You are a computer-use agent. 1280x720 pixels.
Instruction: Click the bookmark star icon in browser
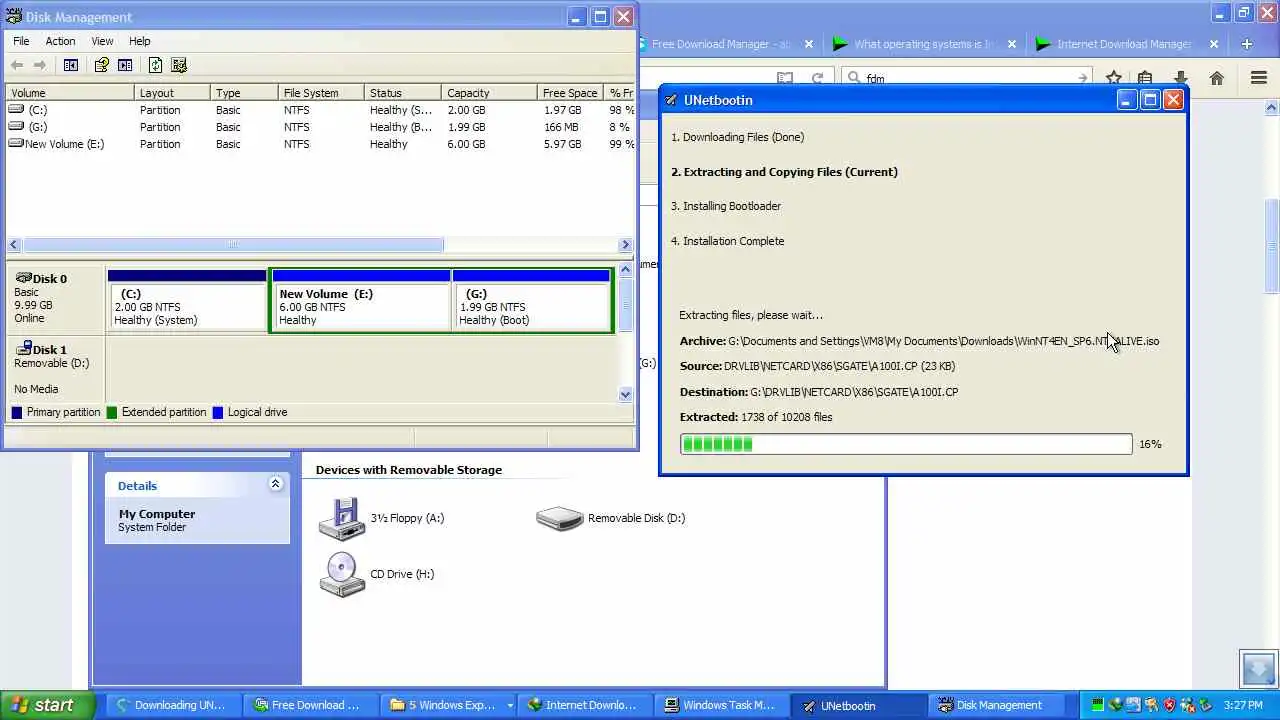click(1113, 78)
